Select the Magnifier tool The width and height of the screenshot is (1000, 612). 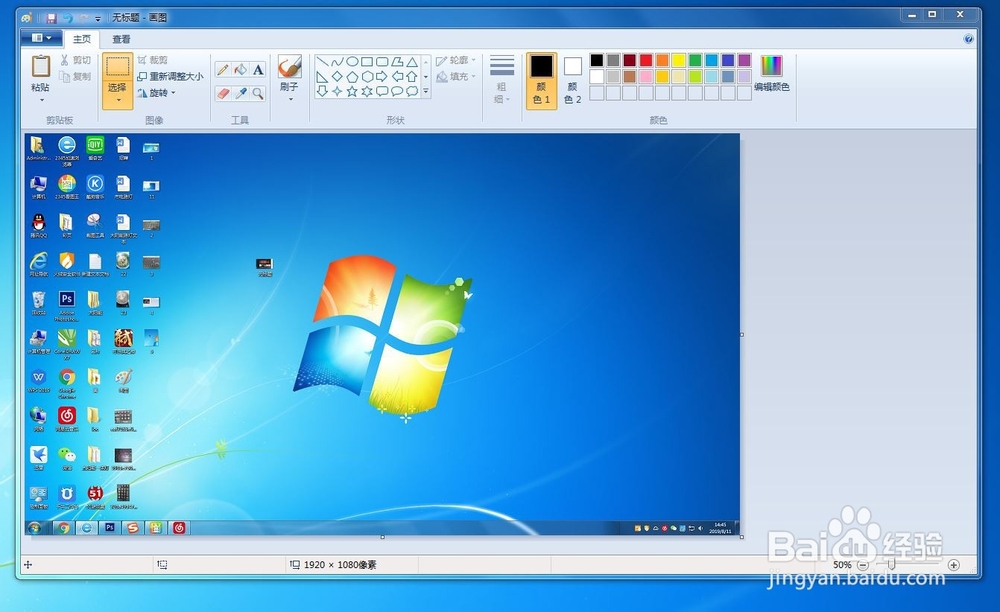click(x=258, y=93)
